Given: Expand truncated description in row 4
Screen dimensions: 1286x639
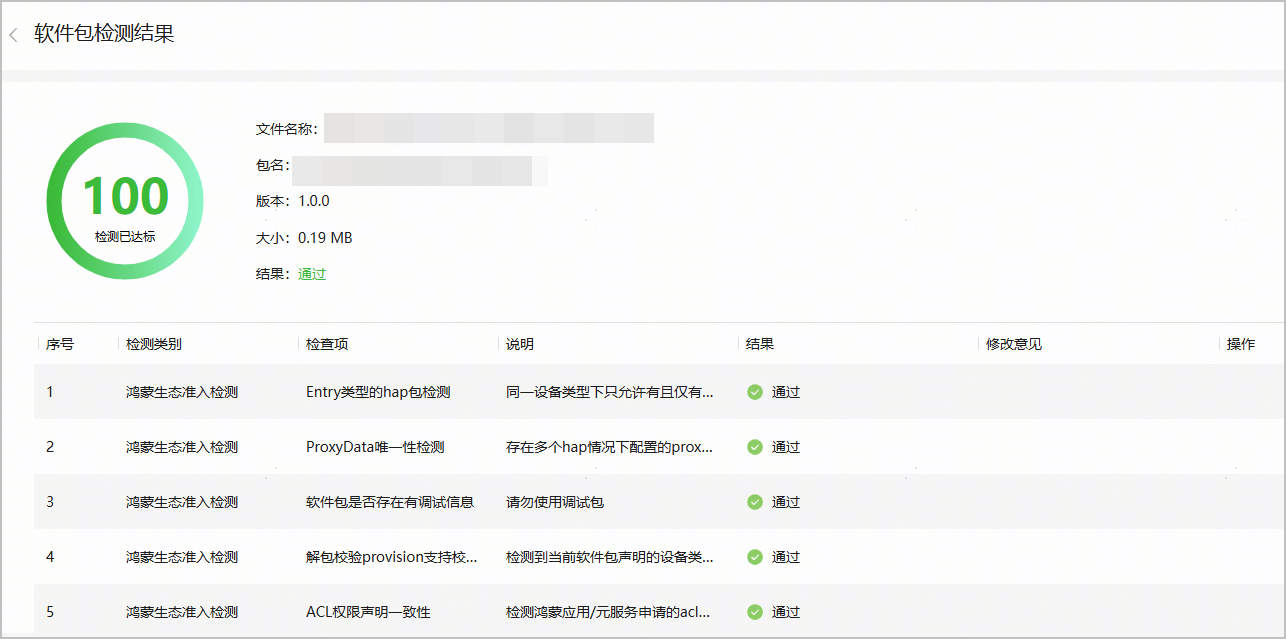Looking at the screenshot, I should [610, 557].
